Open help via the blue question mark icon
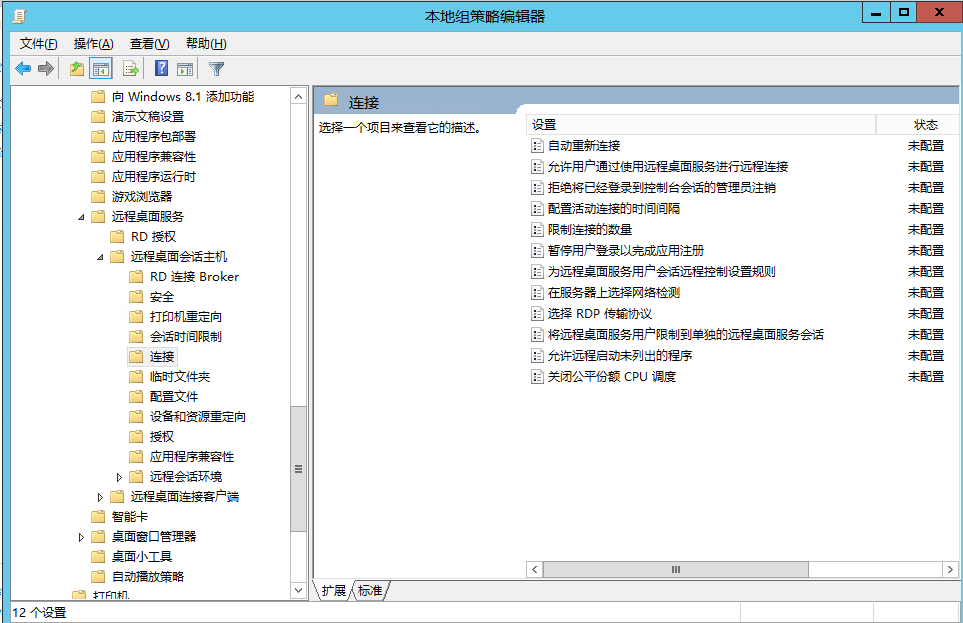963x623 pixels. pyautogui.click(x=161, y=69)
